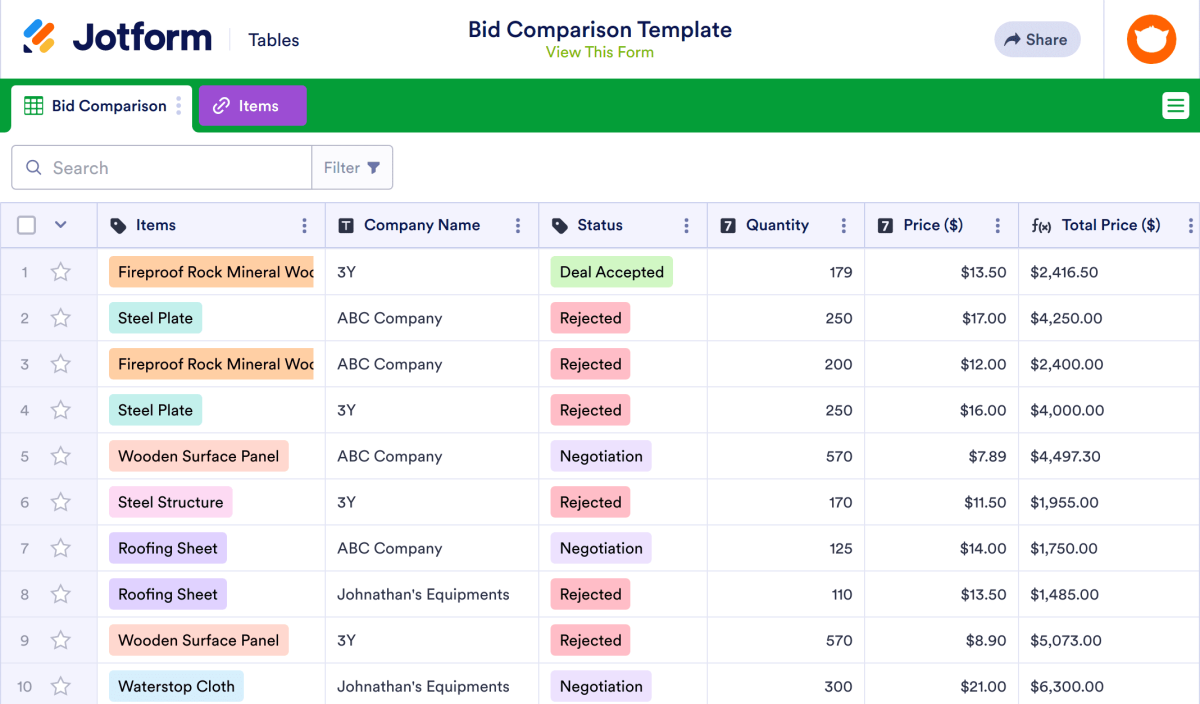Click the formula icon in Total Price header

[x=1042, y=225]
